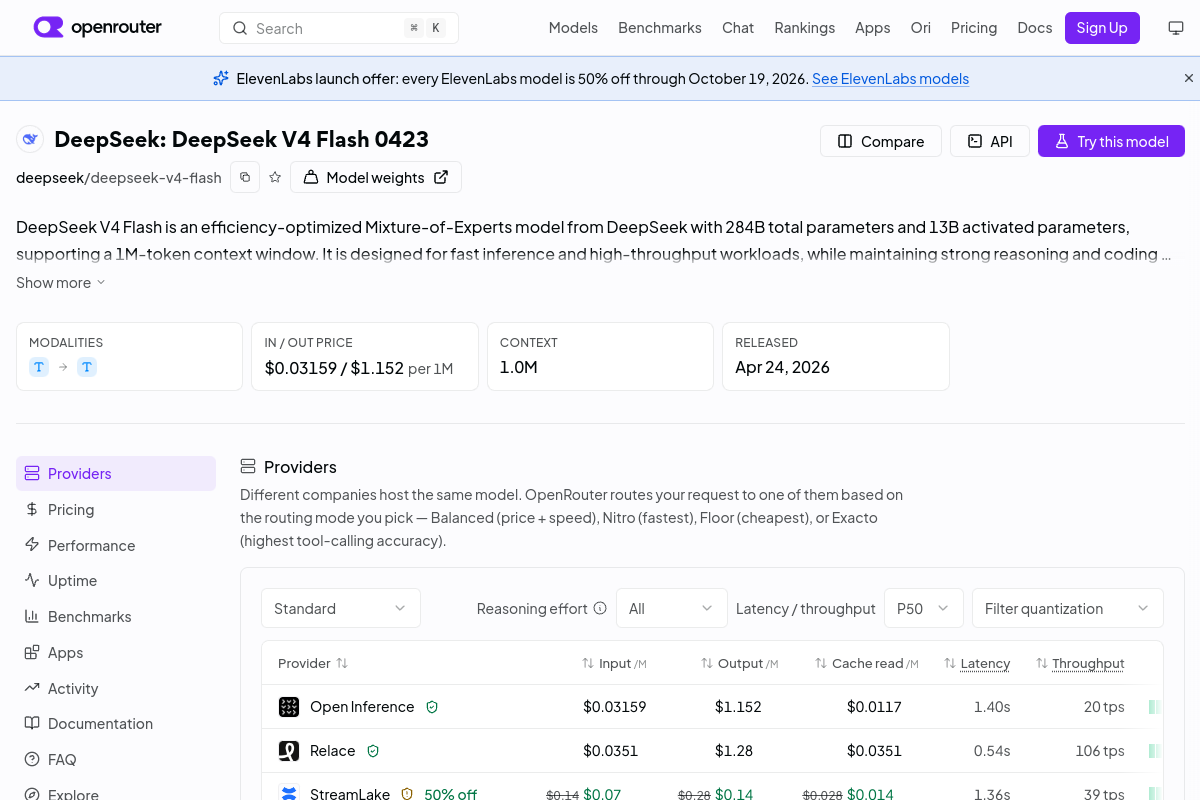Open Models in top navigation

tap(573, 28)
